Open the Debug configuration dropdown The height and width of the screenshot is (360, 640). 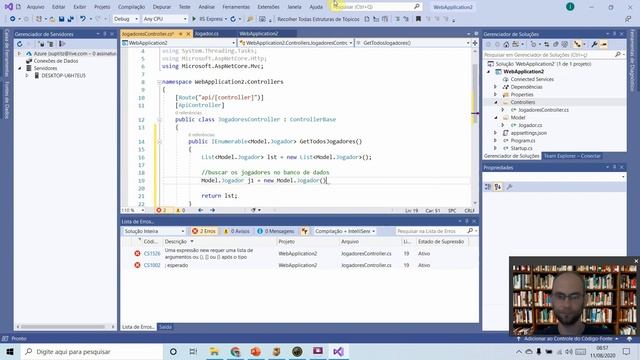tap(126, 19)
